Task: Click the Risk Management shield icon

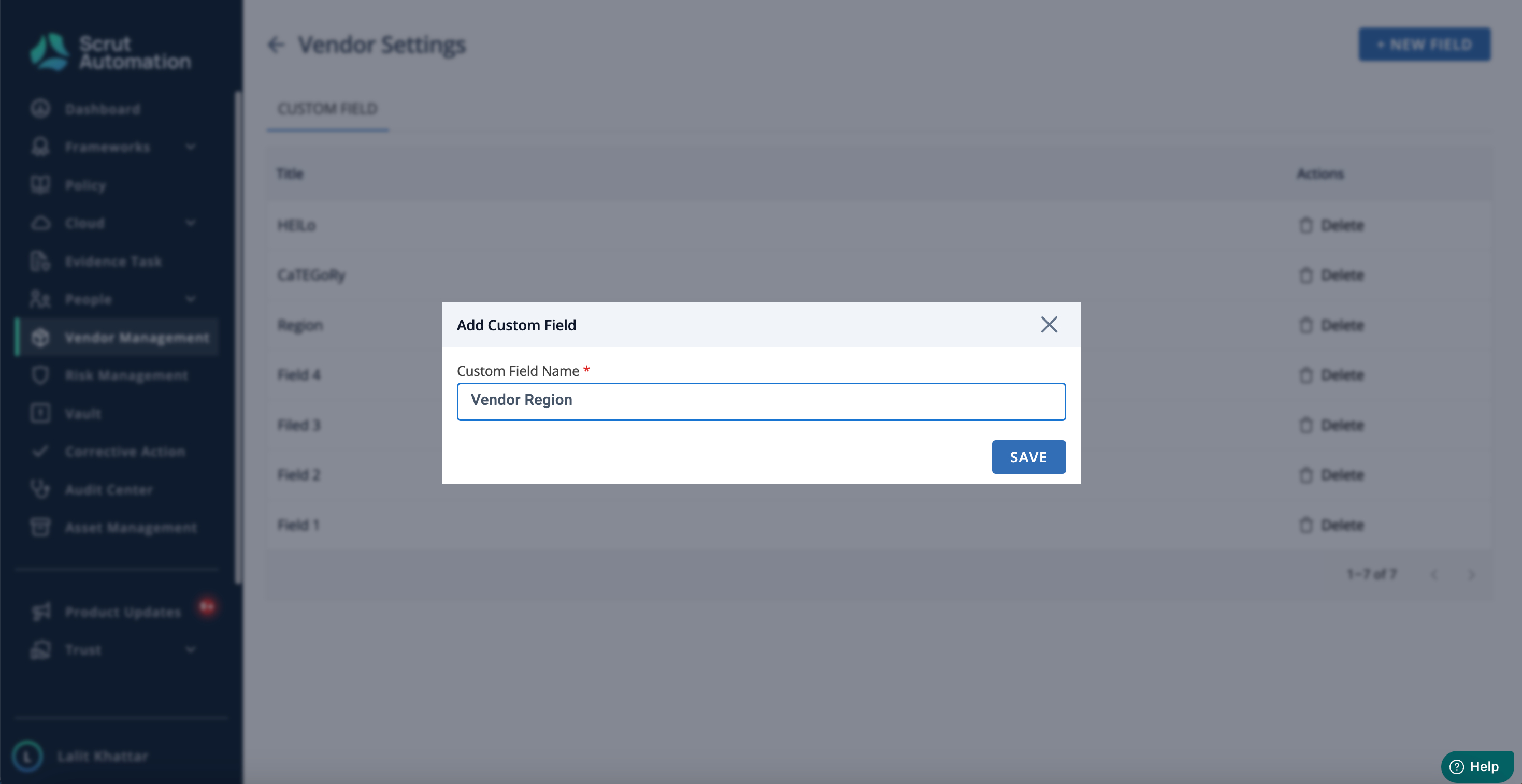Action: tap(40, 375)
